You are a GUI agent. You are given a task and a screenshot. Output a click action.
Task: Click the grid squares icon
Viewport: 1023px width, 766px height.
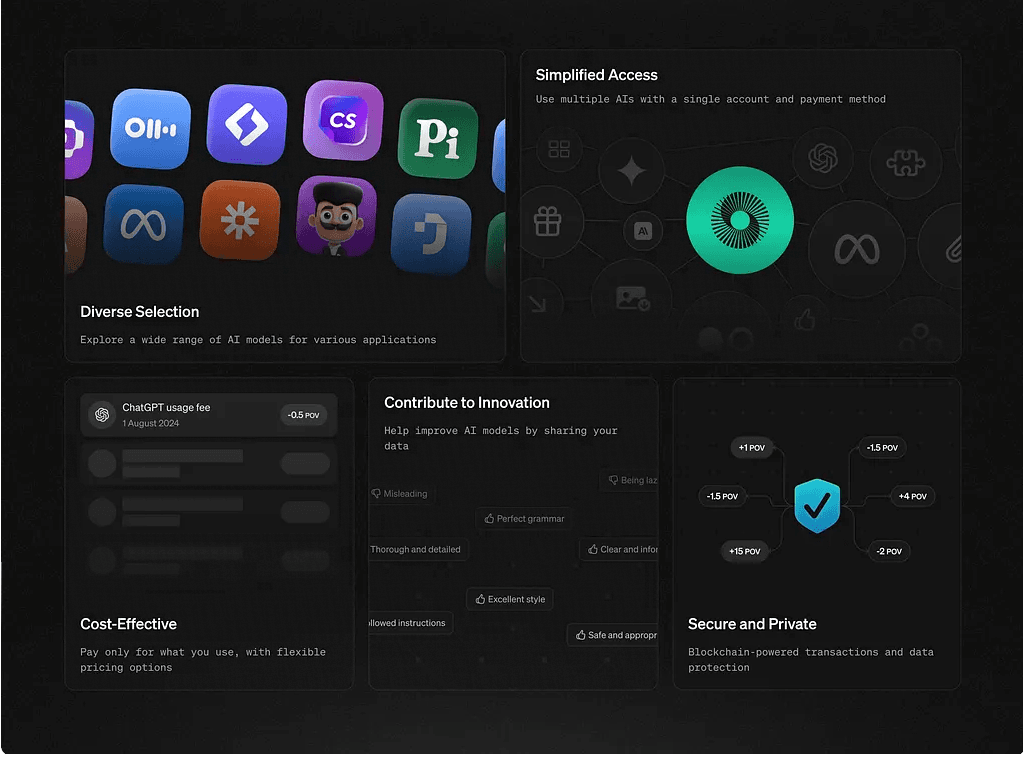[559, 149]
